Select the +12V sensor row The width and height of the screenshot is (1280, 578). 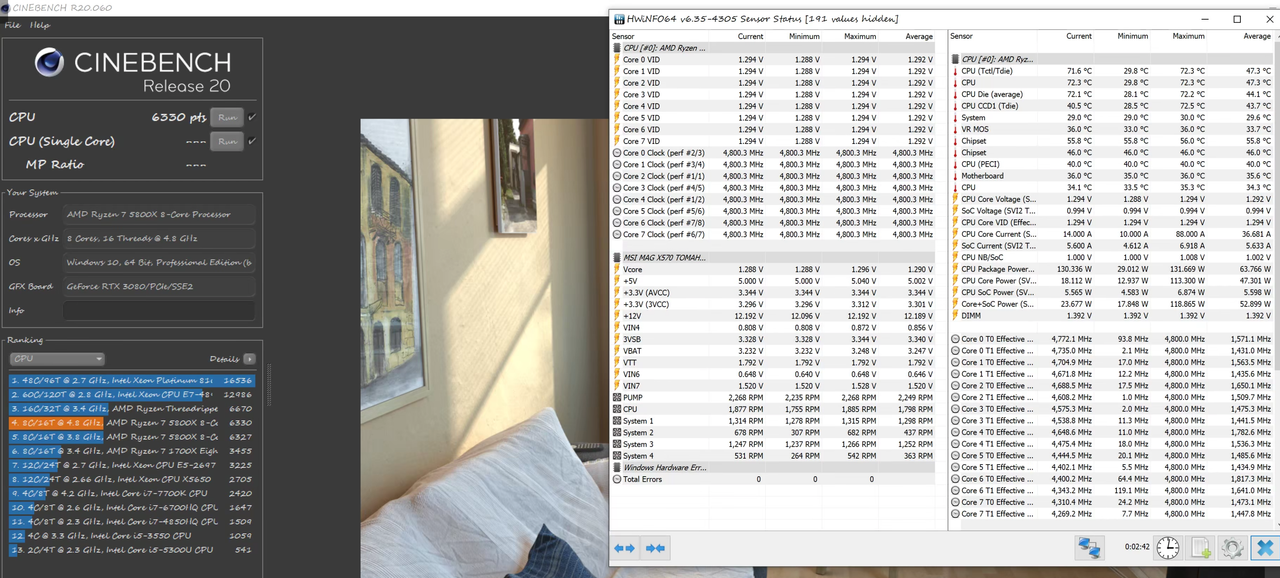point(773,316)
